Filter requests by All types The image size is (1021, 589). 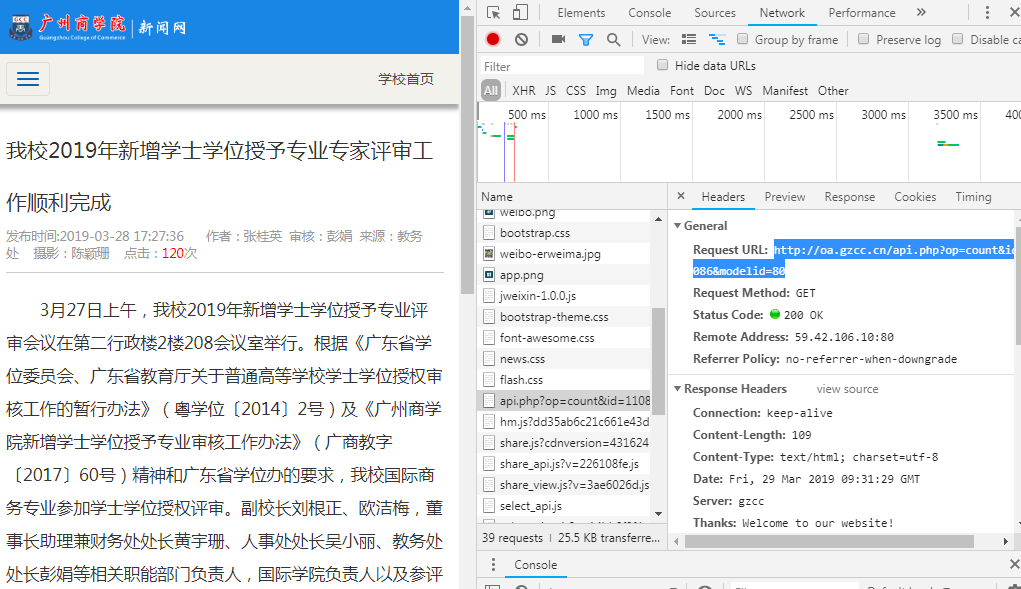coord(490,90)
